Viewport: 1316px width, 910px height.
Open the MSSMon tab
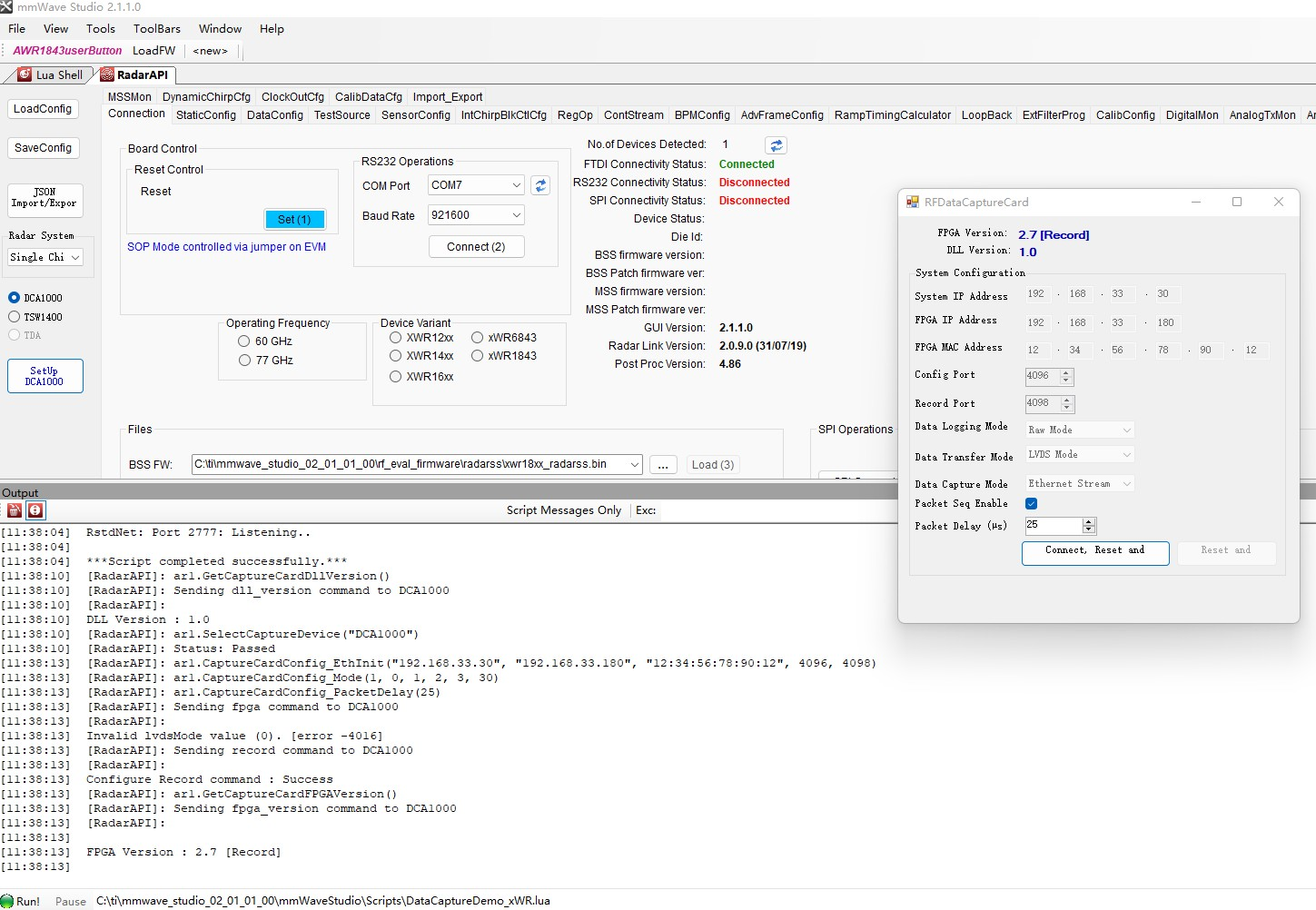coord(130,97)
